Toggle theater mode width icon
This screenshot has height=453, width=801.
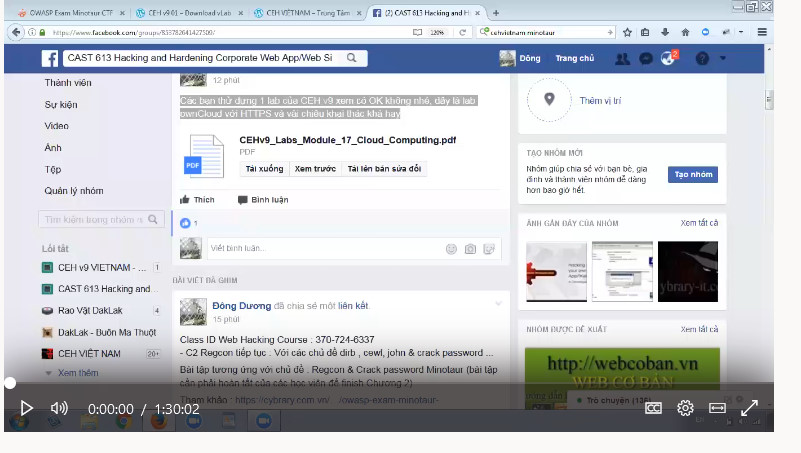[x=717, y=408]
